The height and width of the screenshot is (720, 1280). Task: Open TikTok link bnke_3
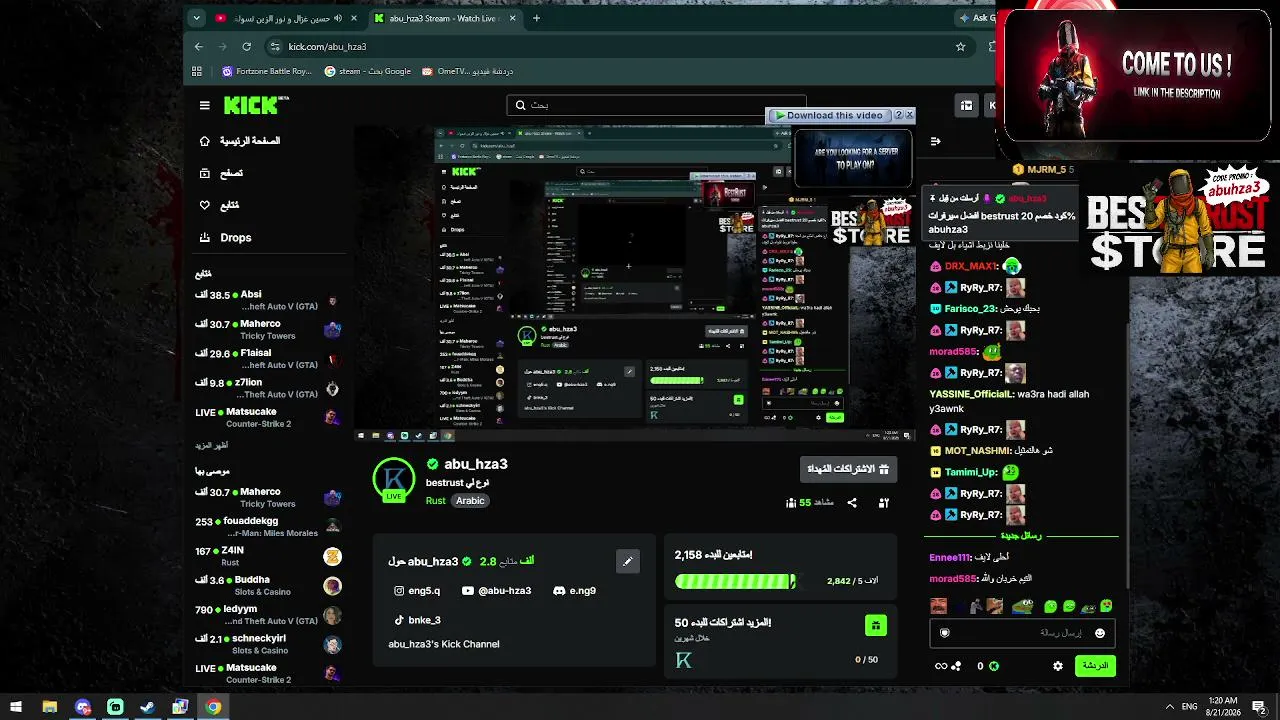click(x=418, y=620)
